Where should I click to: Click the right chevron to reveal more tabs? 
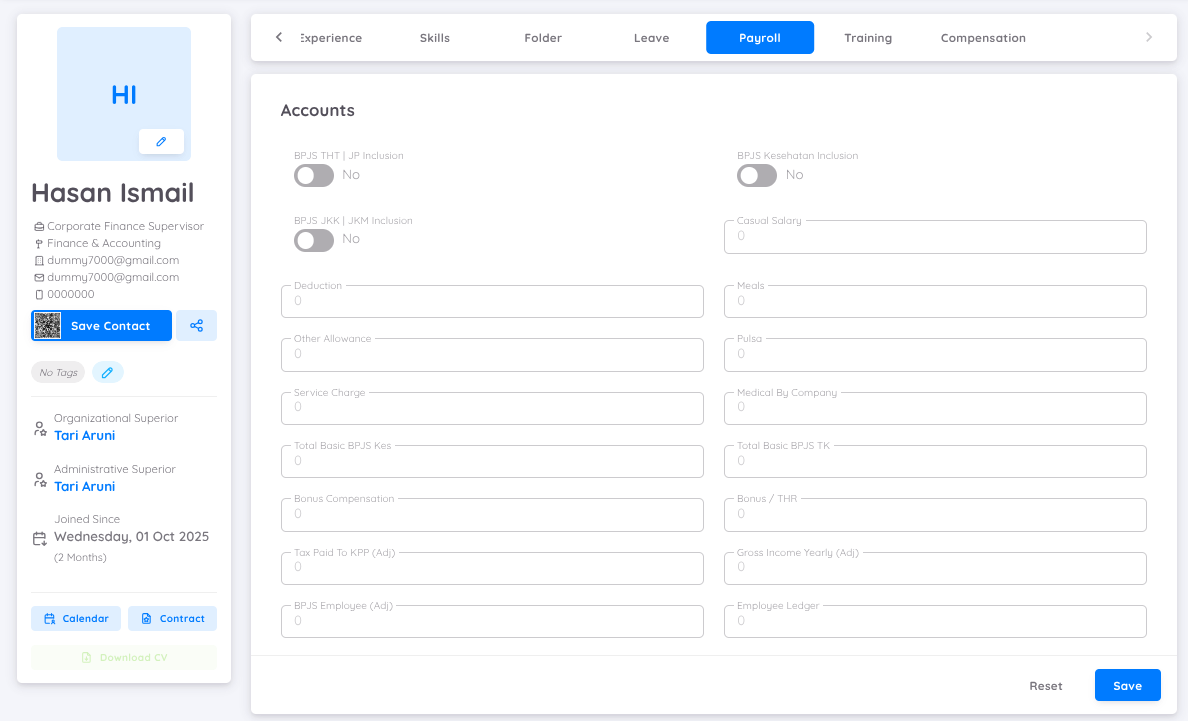[x=1148, y=37]
